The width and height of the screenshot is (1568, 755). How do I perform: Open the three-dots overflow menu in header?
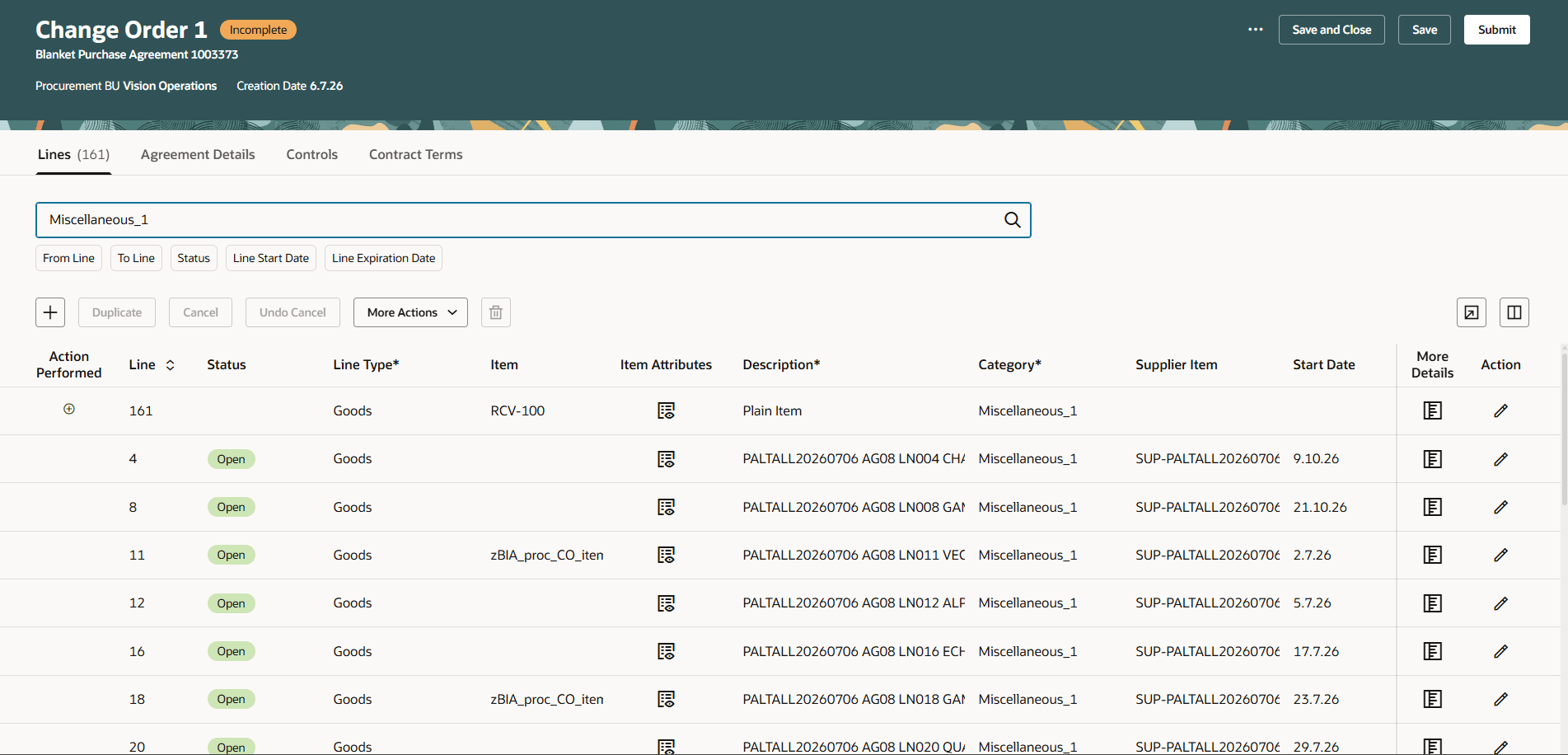[x=1256, y=30]
